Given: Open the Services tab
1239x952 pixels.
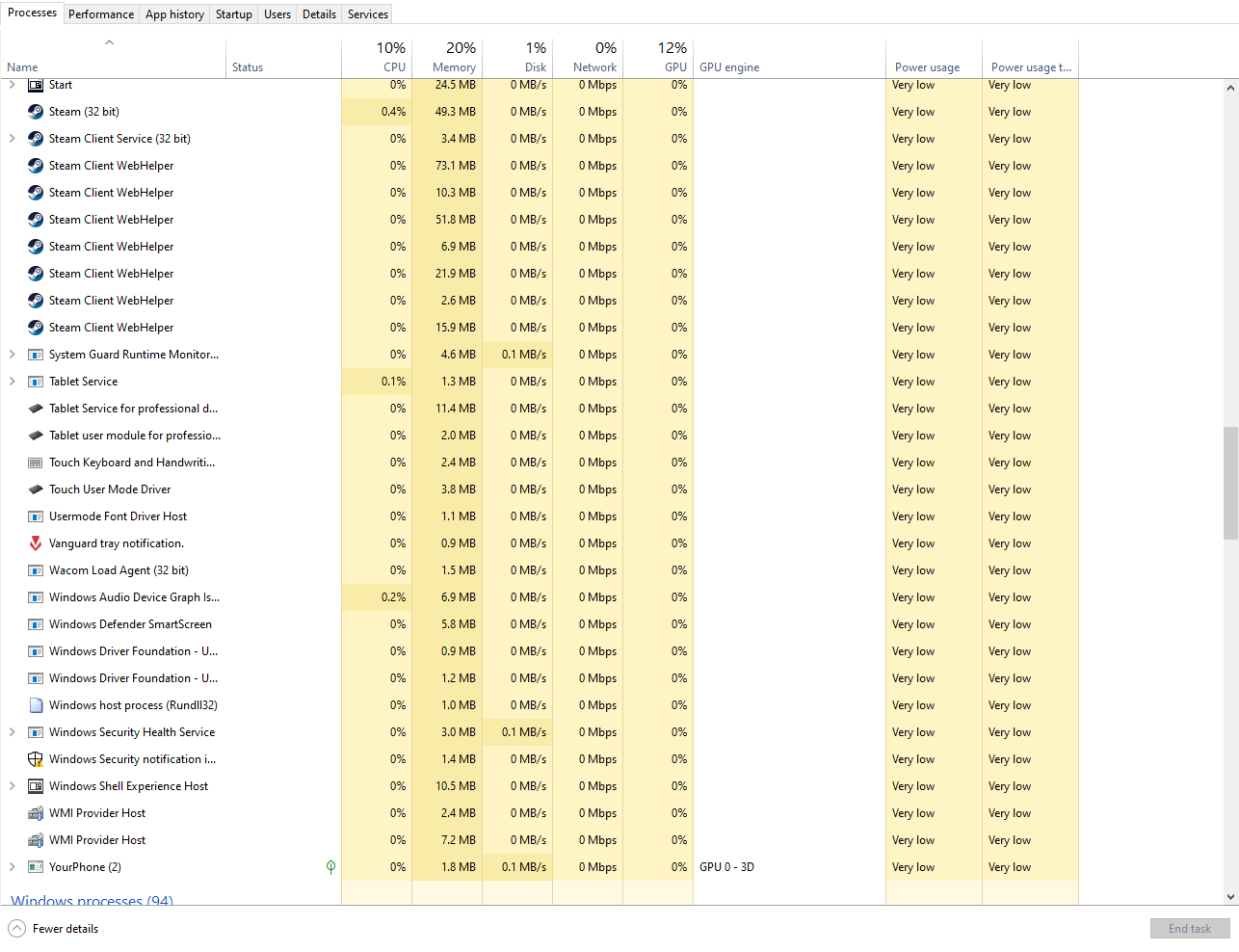Looking at the screenshot, I should coord(368,14).
